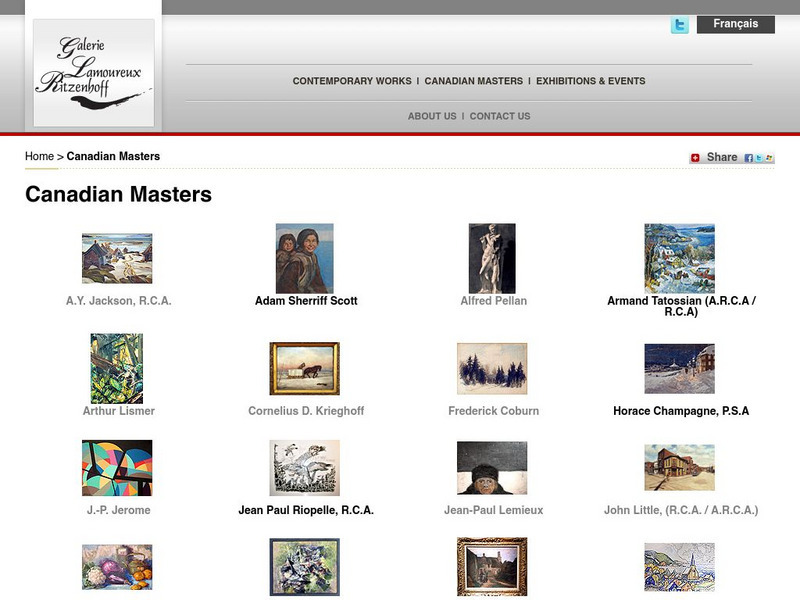Open Jean Paul Riopelle, R.C.A. link

[306, 510]
